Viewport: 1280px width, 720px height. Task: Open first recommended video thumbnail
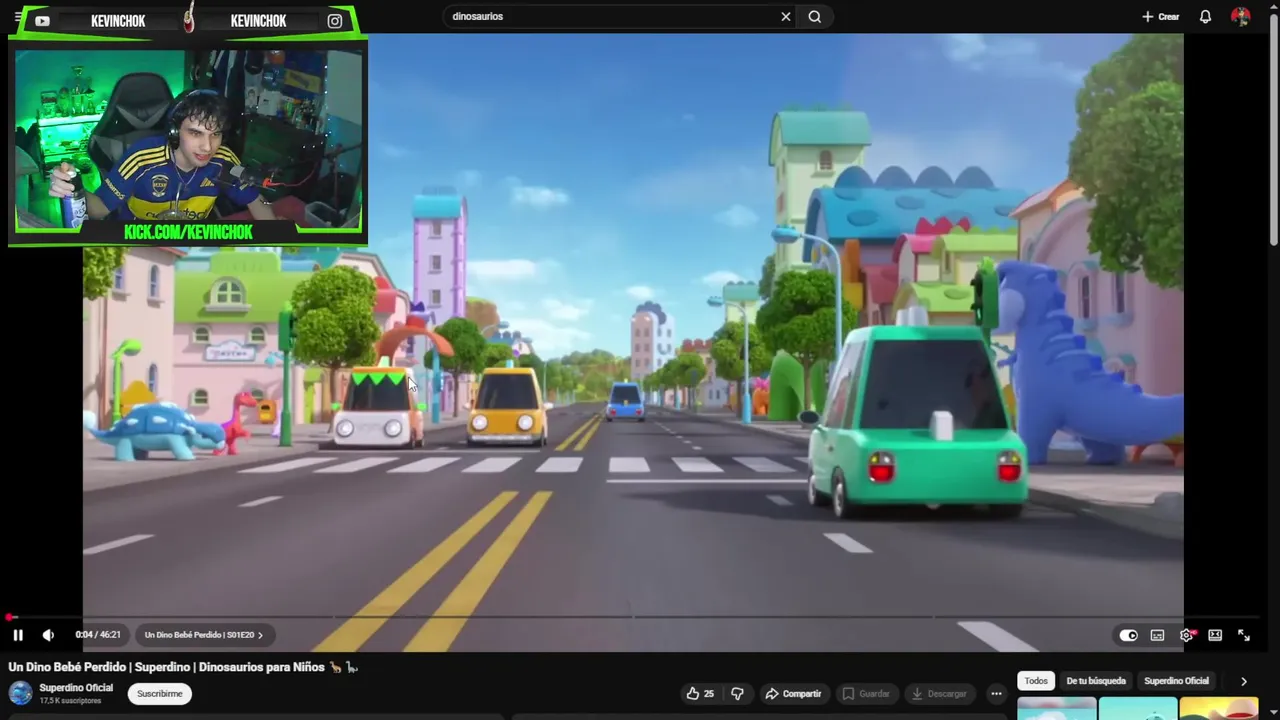click(1056, 709)
